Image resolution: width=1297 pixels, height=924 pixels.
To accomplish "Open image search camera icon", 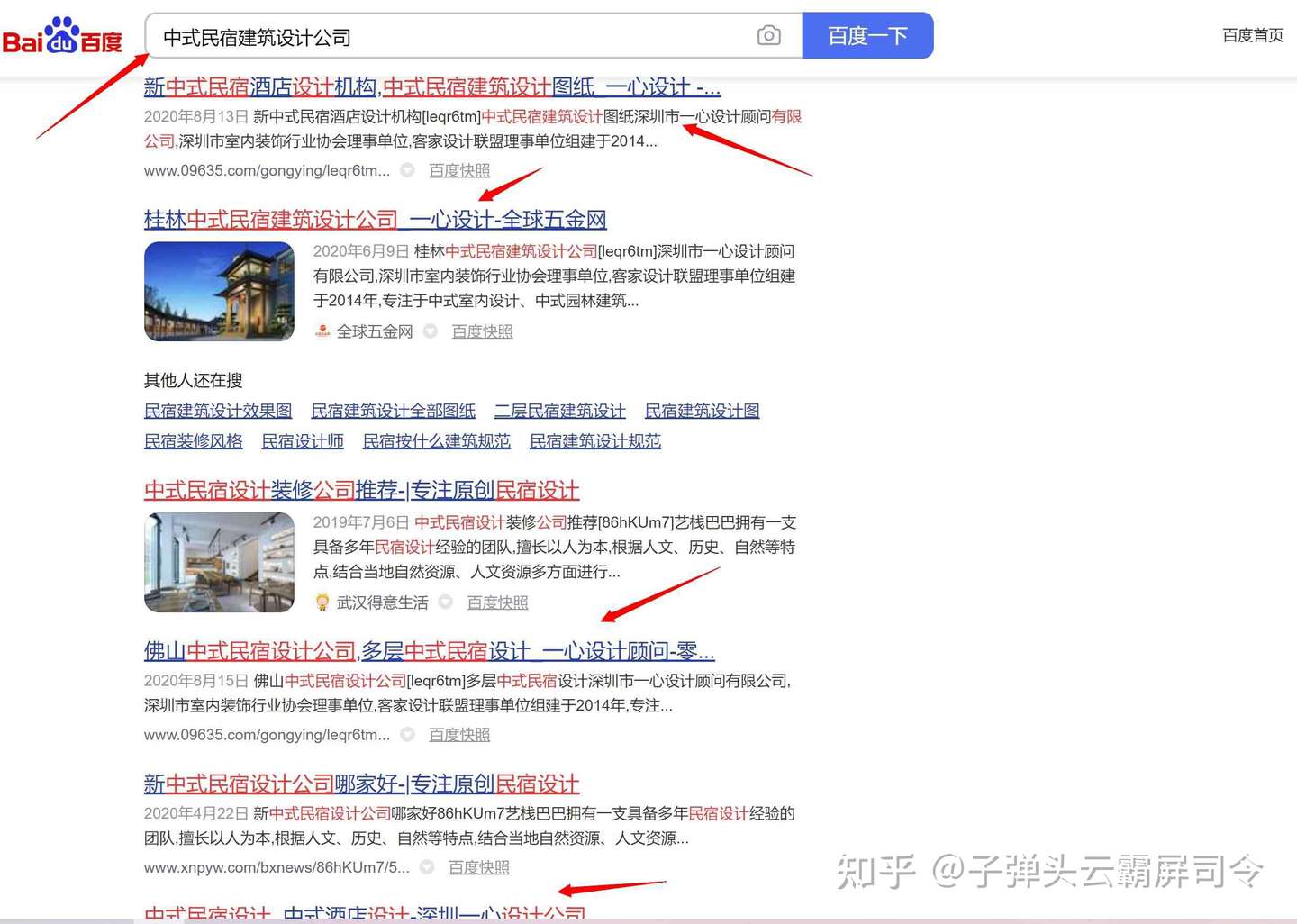I will point(768,36).
